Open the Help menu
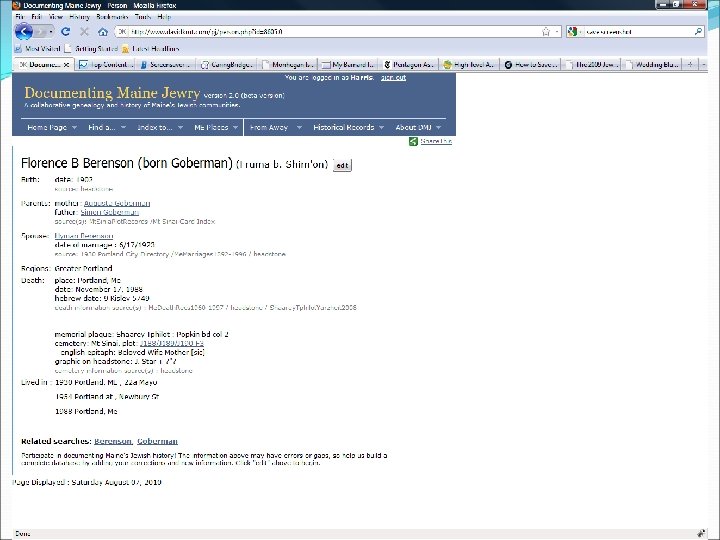Screen dimensions: 720x540 click(164, 17)
